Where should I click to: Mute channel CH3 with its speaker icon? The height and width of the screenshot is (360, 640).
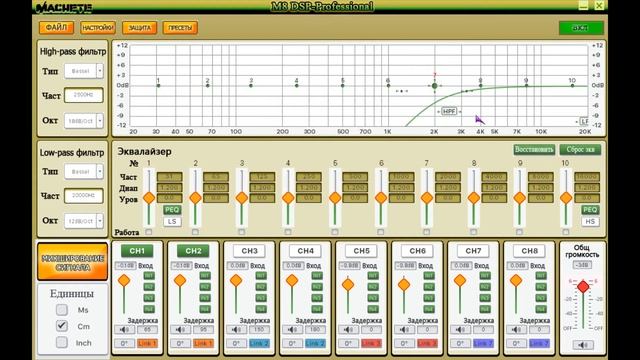coord(236,329)
